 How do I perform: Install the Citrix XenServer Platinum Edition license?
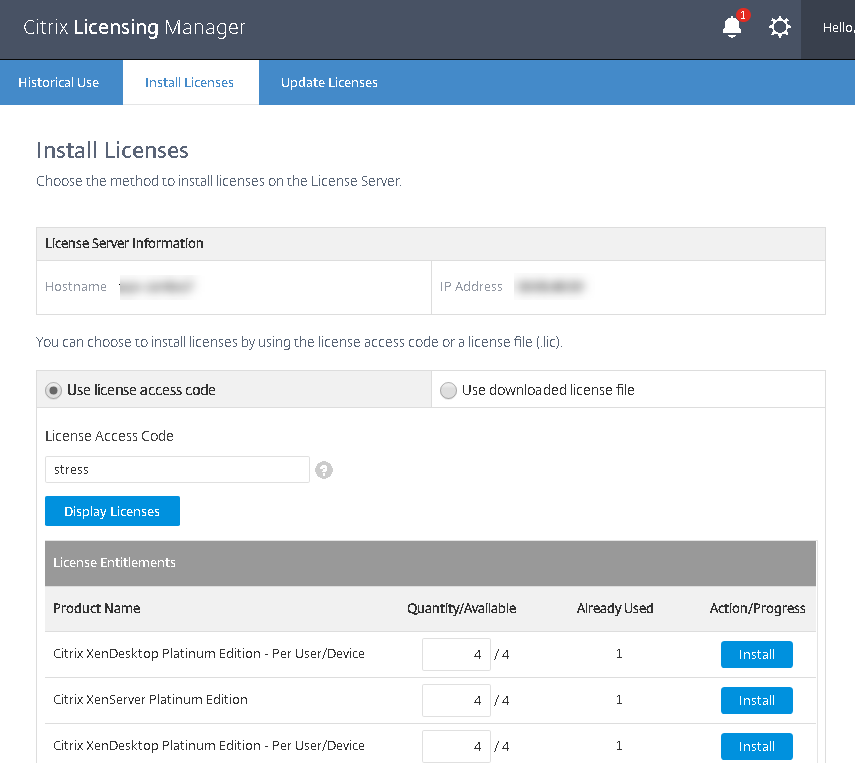[756, 700]
